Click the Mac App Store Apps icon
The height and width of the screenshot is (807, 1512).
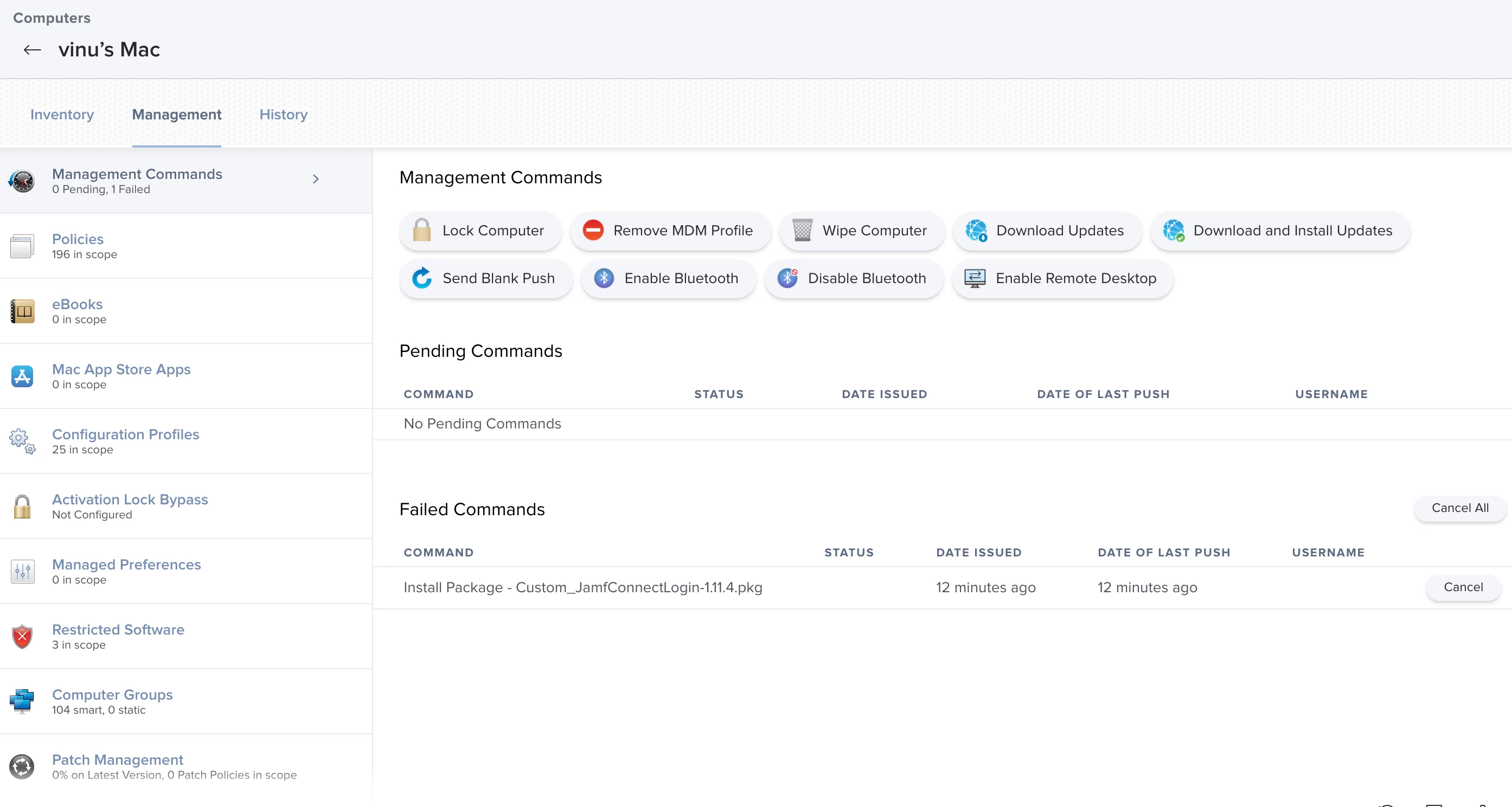click(x=22, y=376)
